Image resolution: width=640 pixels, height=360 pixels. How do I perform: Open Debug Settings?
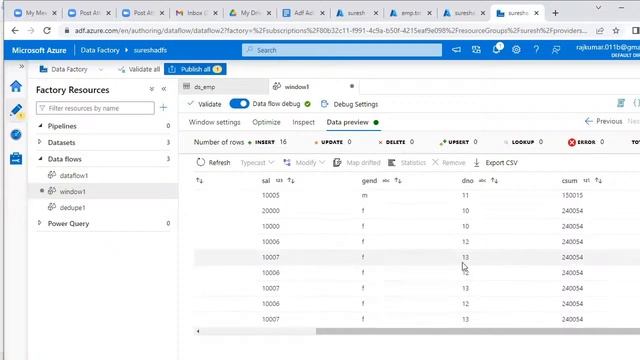pyautogui.click(x=350, y=104)
